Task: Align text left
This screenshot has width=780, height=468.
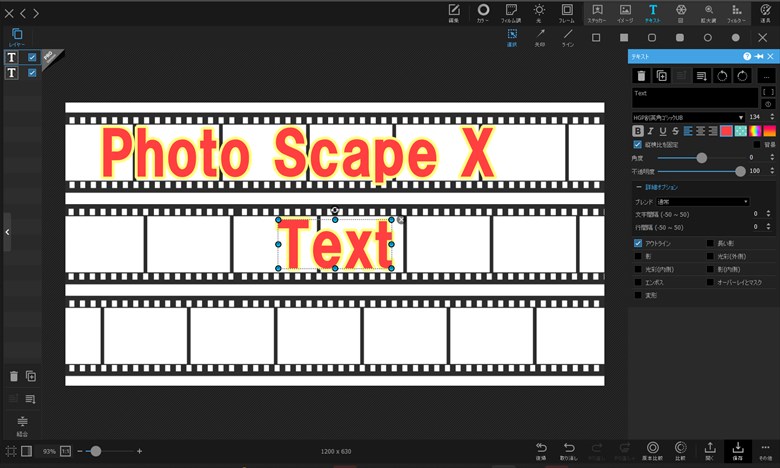Action: tap(688, 131)
